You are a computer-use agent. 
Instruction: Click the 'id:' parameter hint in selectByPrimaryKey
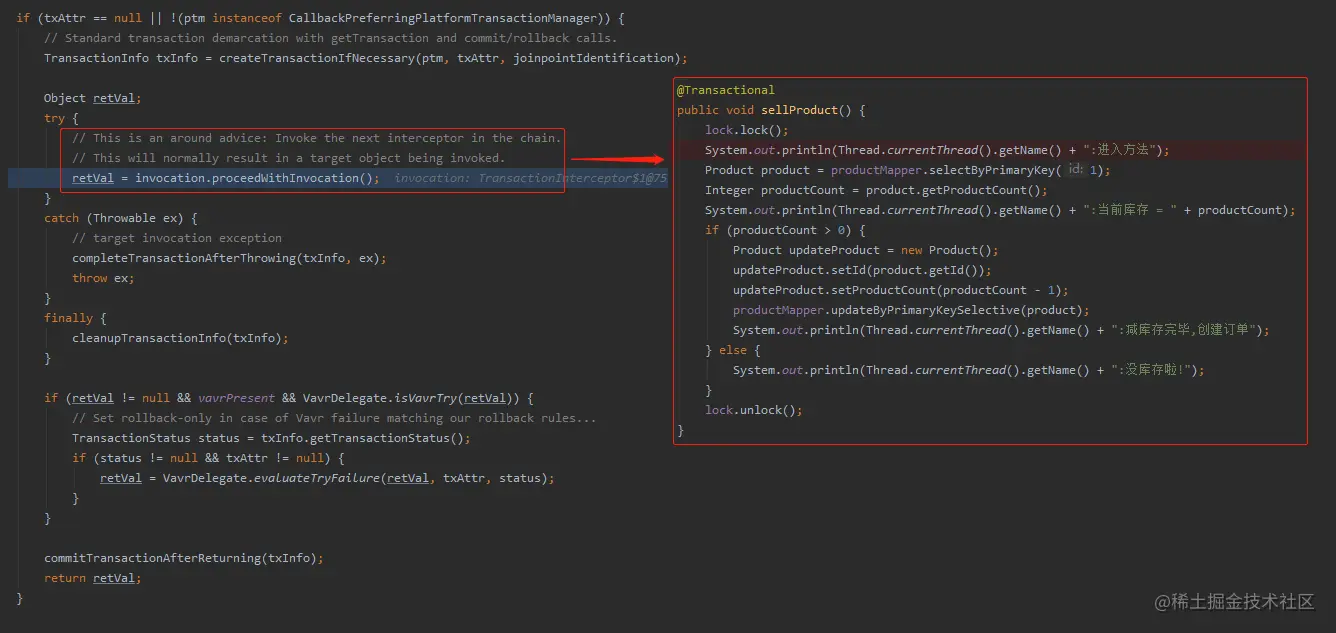[1075, 170]
